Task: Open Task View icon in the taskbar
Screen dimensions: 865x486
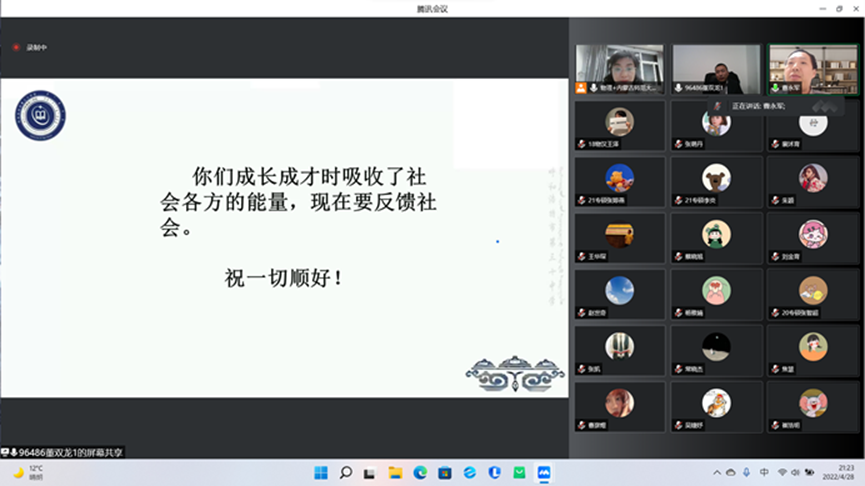Action: [370, 472]
